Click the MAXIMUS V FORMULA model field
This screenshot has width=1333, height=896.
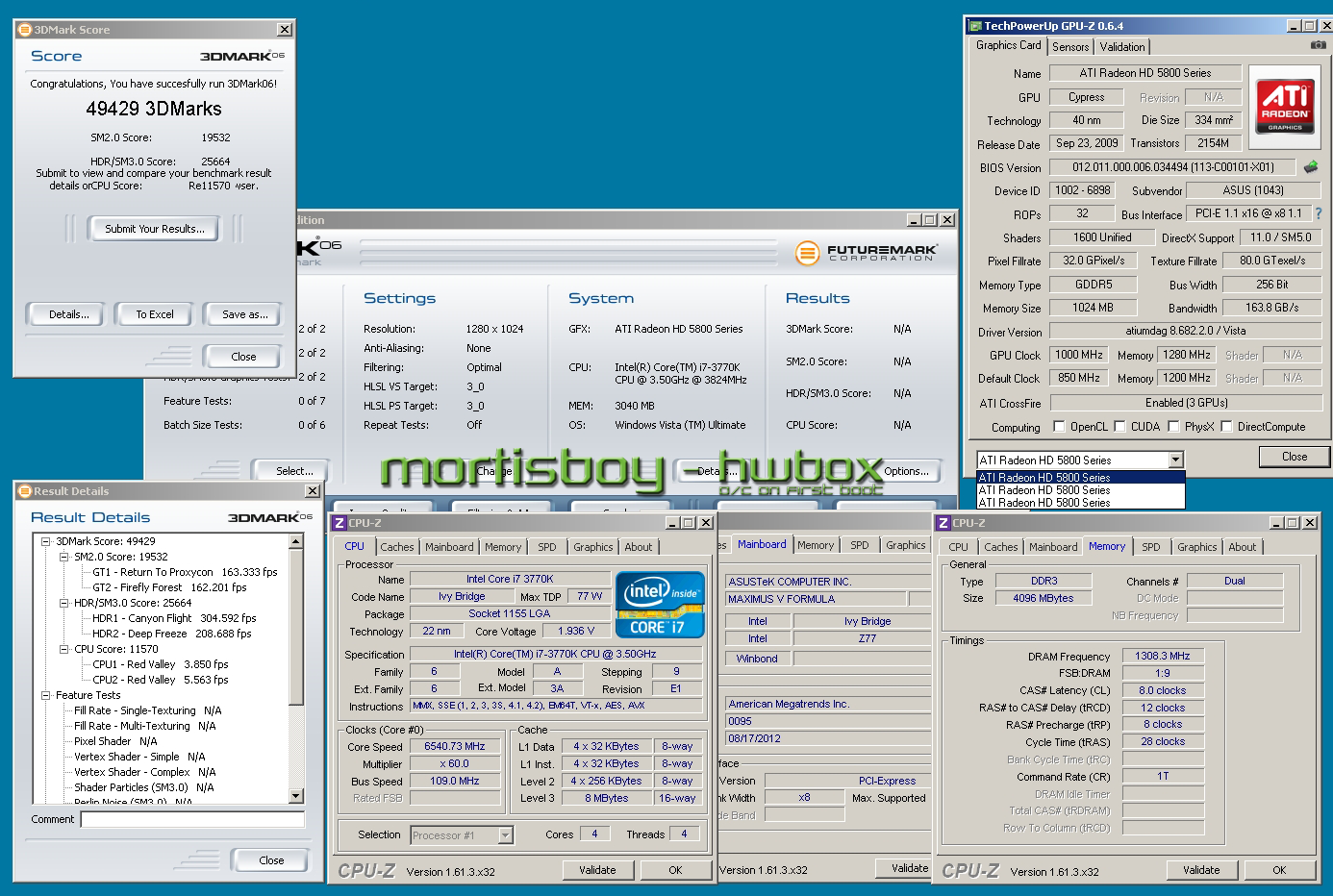(x=816, y=599)
